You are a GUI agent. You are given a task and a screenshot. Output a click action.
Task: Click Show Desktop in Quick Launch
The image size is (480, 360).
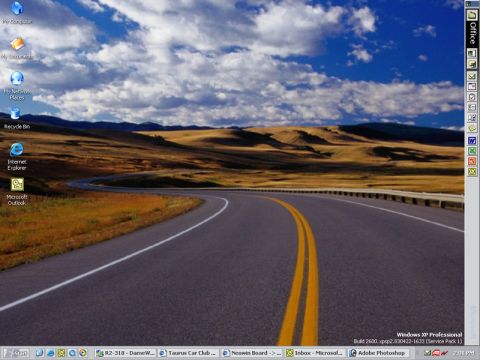[x=39, y=353]
